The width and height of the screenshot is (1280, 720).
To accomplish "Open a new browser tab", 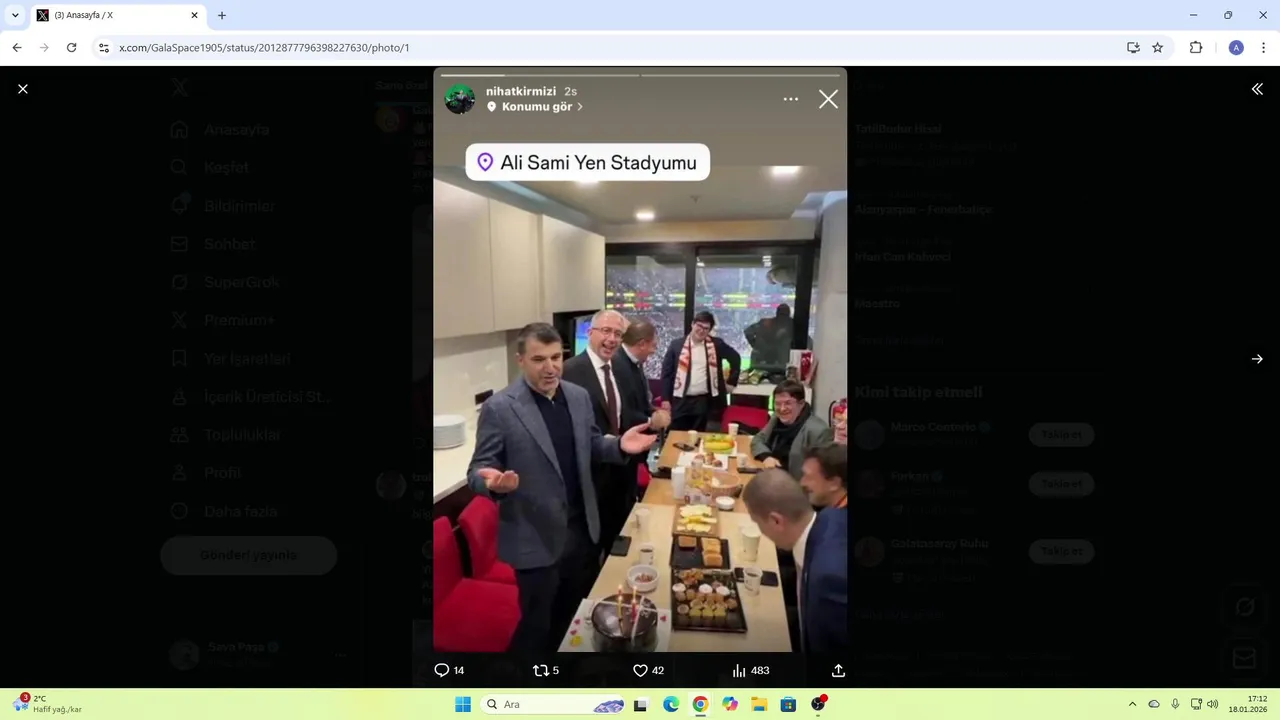I will (x=222, y=15).
